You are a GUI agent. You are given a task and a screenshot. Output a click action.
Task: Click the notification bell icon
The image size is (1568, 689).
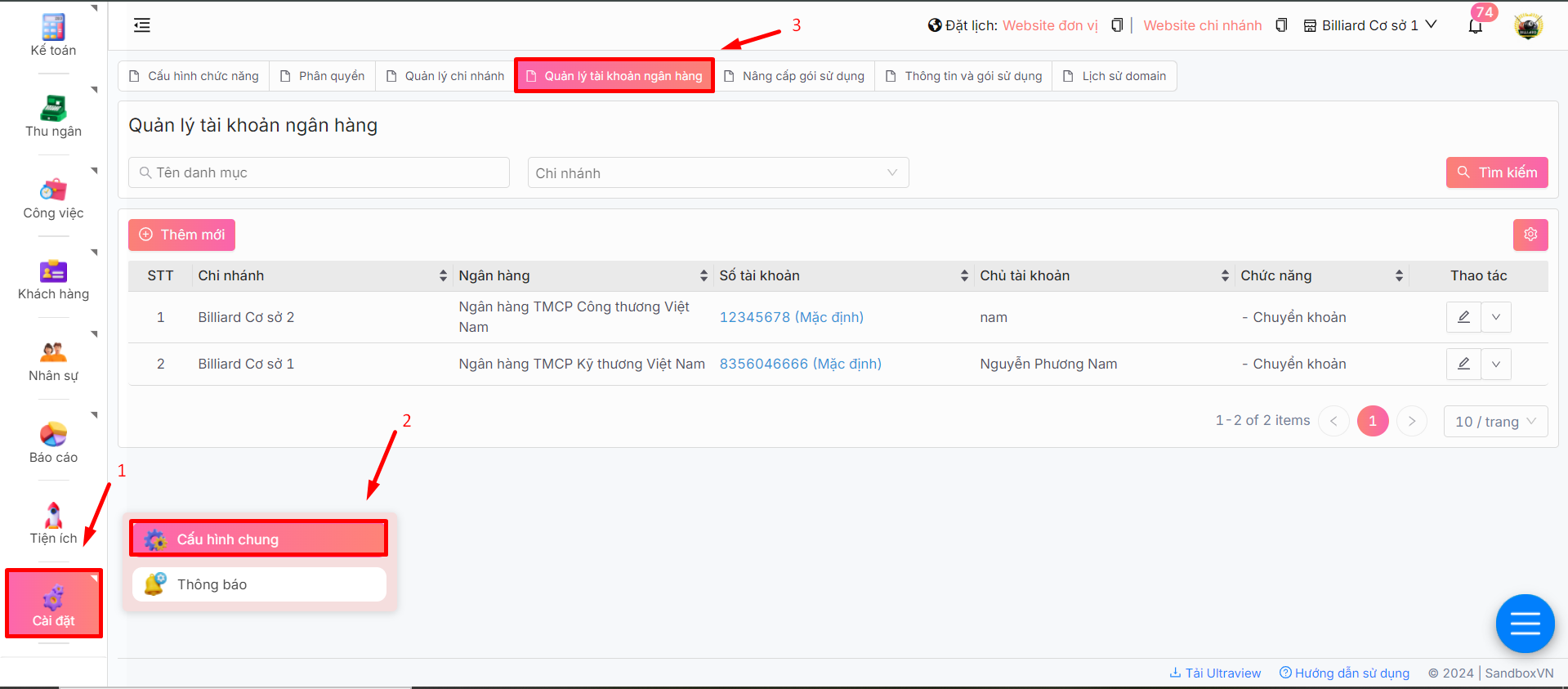tap(1475, 26)
